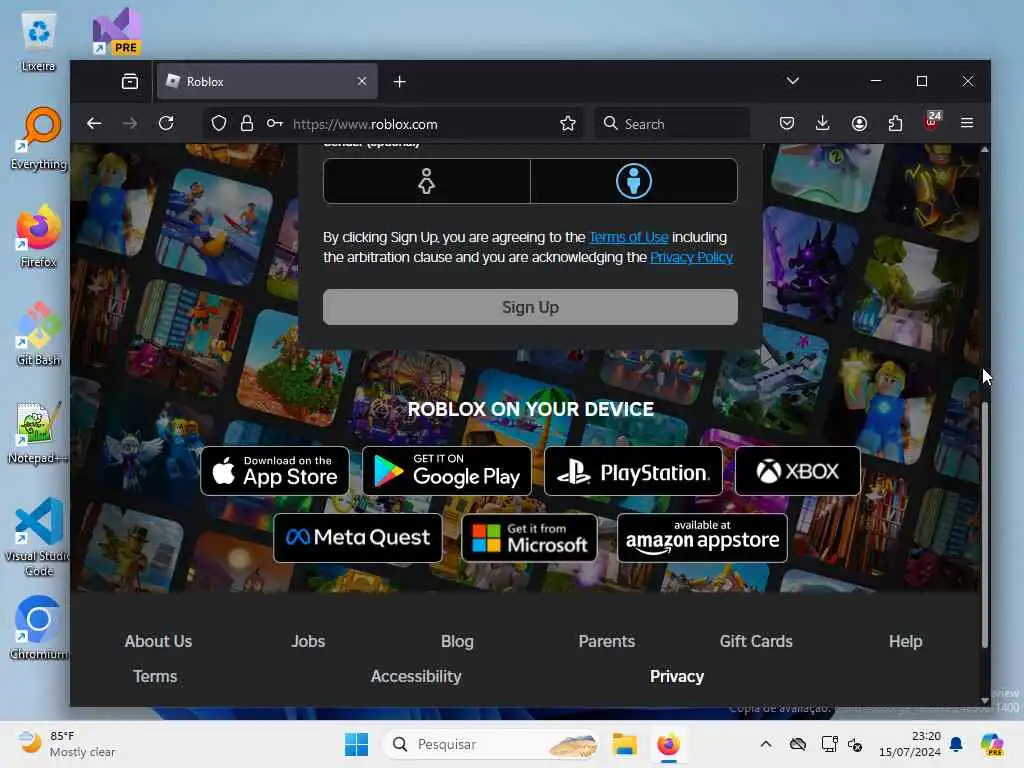Open the tracking protection shield icon
Viewport: 1024px width, 768px height.
219,123
